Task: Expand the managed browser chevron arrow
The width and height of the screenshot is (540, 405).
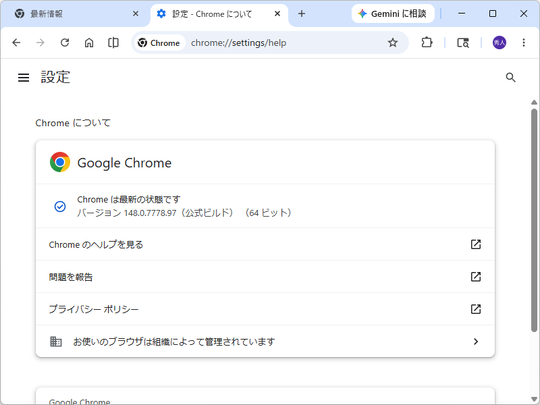Action: (x=476, y=342)
